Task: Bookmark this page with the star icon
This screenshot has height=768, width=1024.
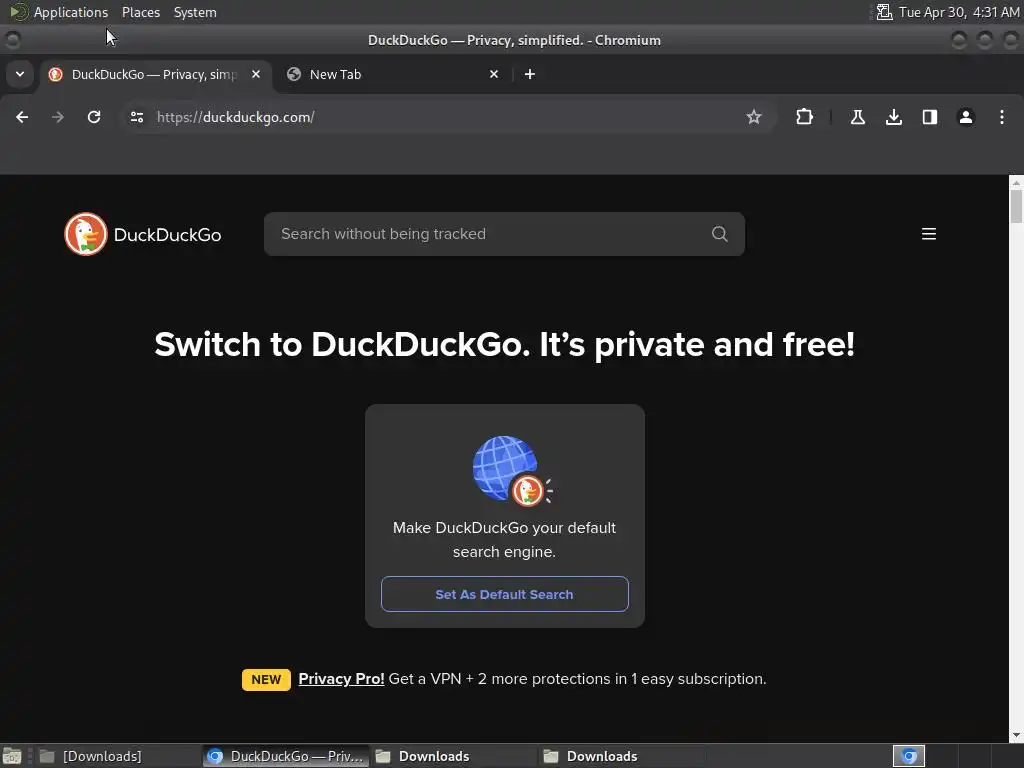Action: (x=754, y=117)
